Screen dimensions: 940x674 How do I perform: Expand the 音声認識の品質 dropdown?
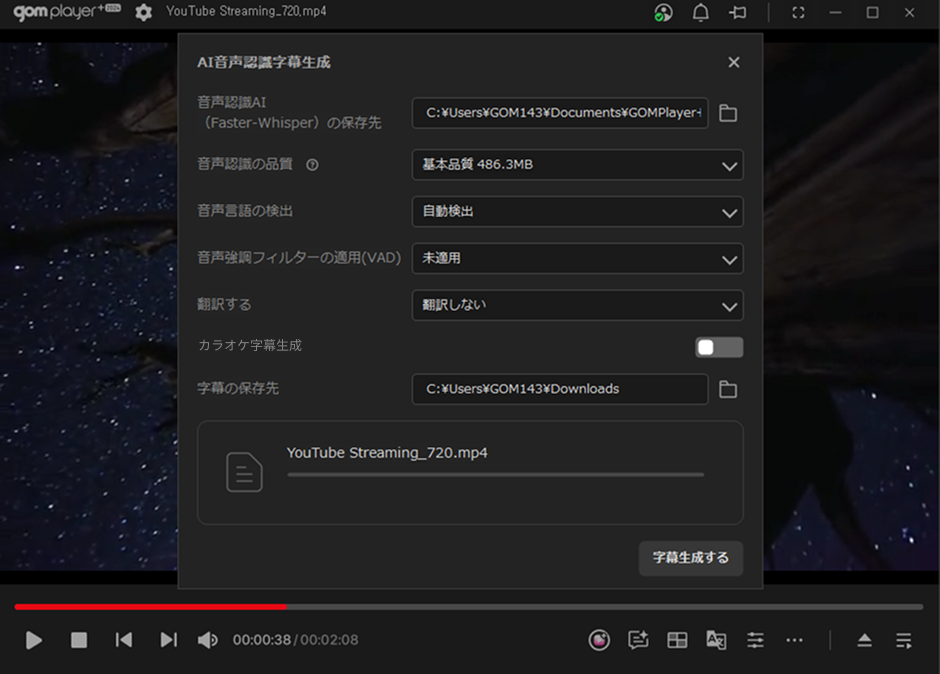577,165
